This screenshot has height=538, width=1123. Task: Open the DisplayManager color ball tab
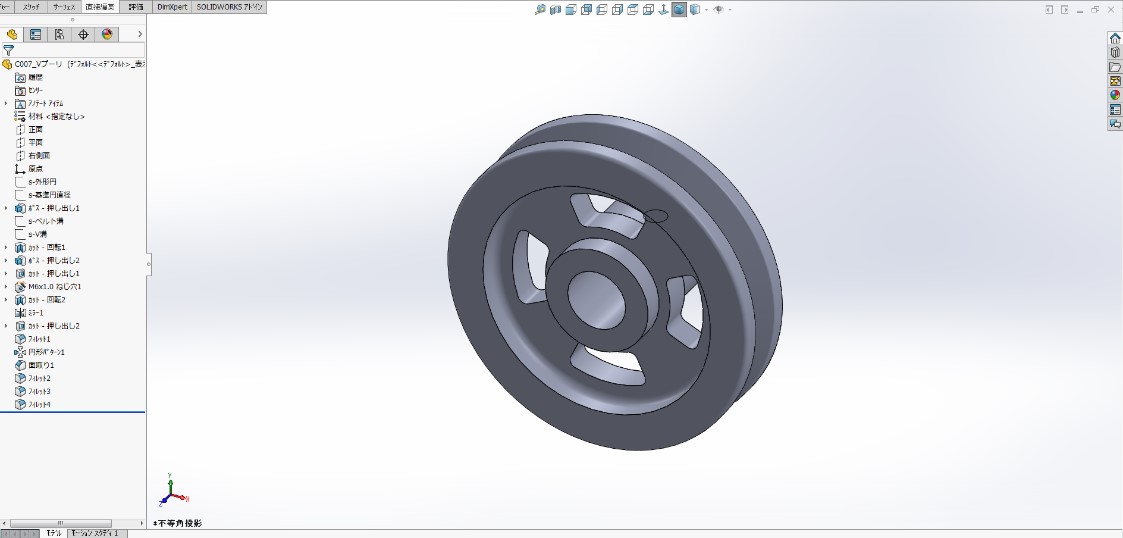click(107, 34)
